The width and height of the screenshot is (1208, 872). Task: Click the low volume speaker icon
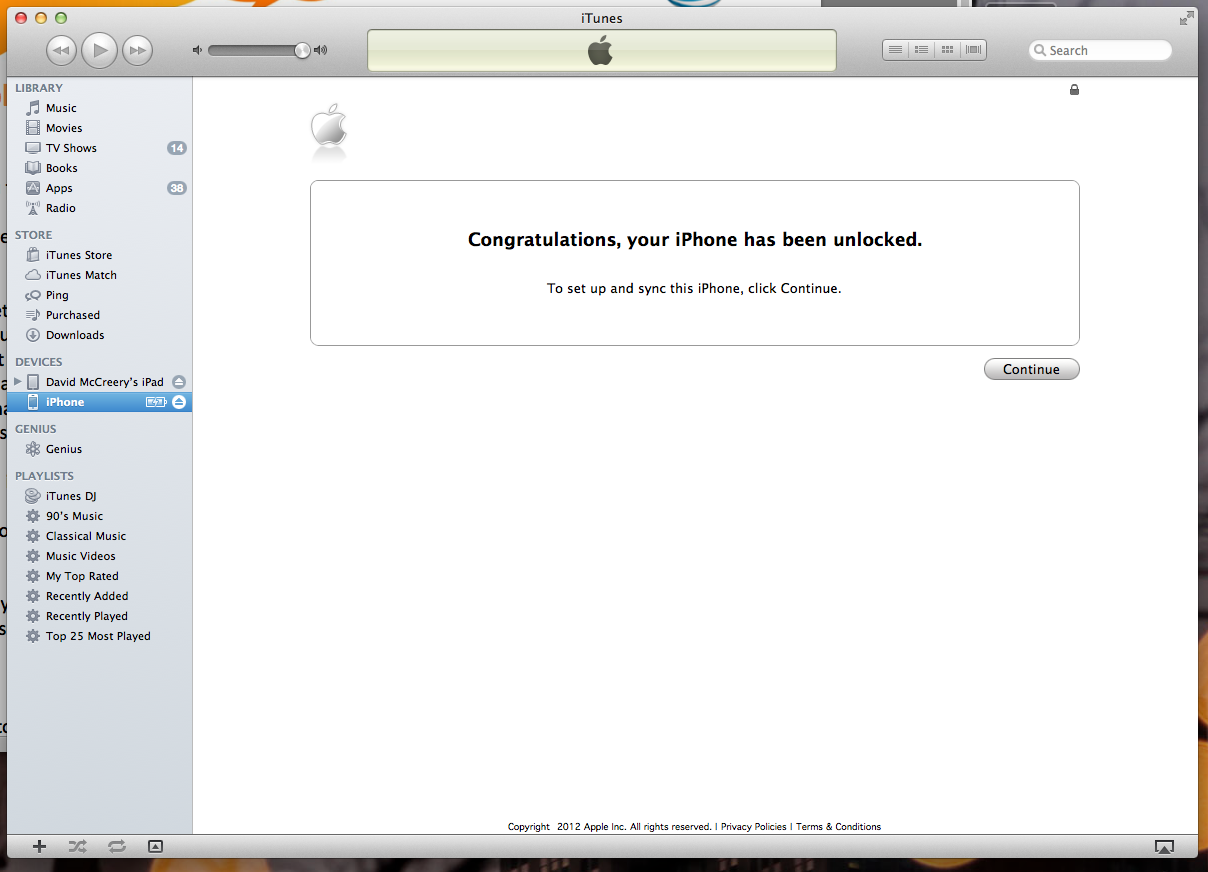click(197, 50)
